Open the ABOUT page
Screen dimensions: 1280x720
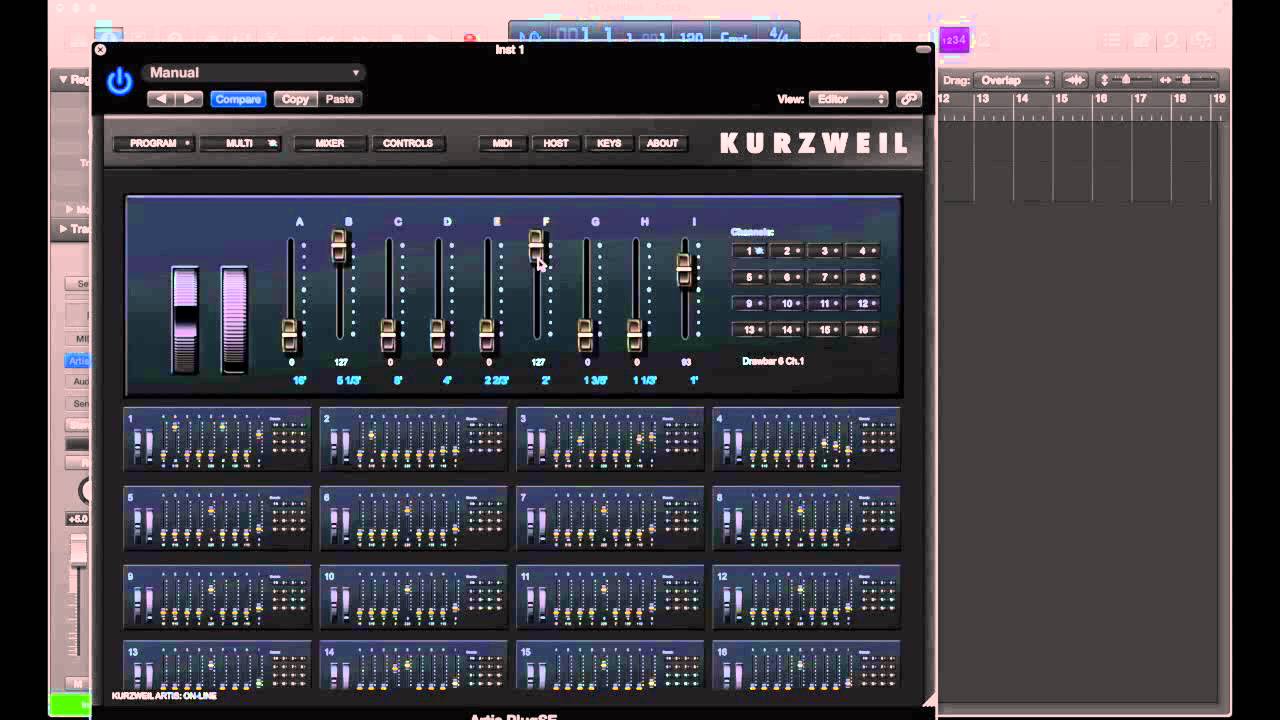tap(662, 143)
